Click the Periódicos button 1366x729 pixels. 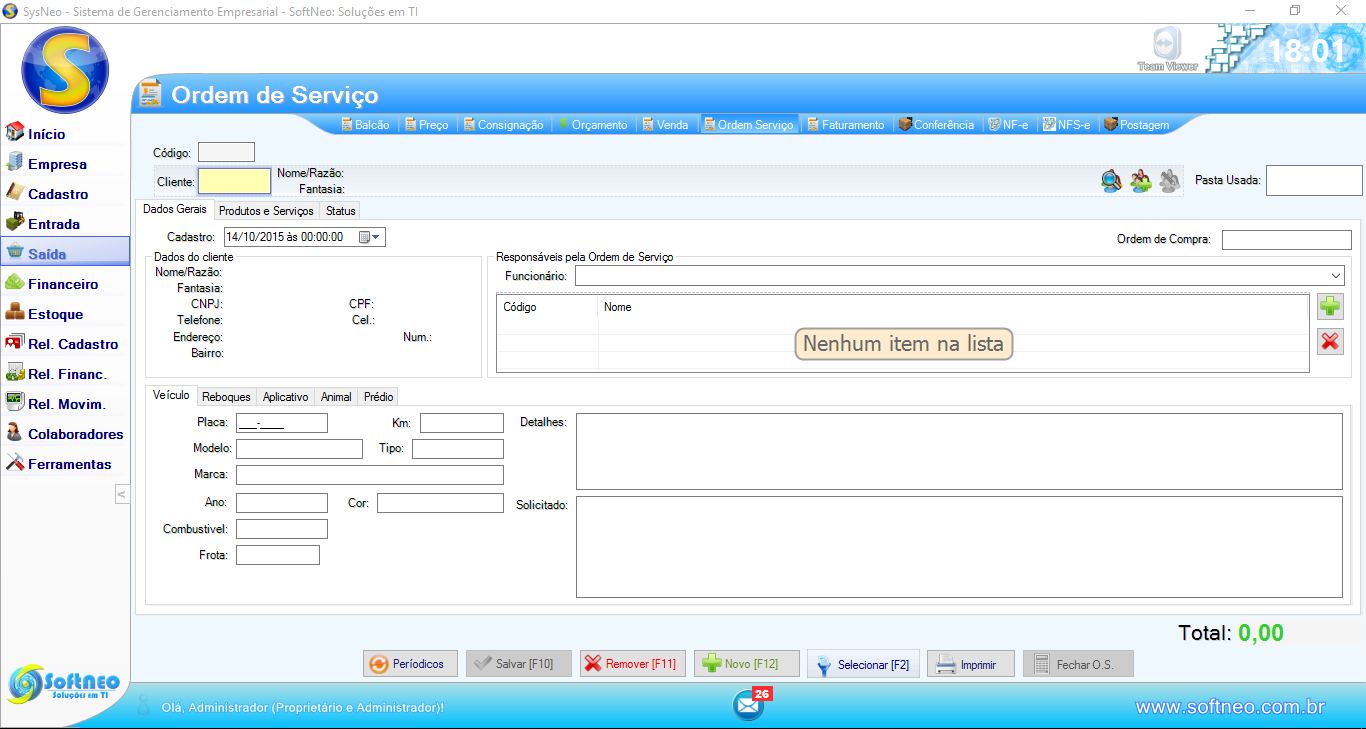tap(410, 664)
